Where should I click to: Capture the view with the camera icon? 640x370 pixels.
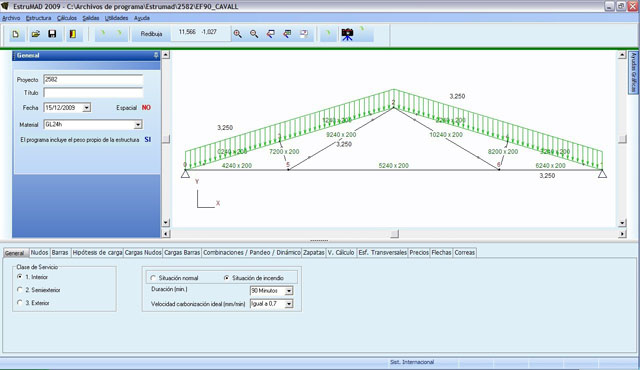click(348, 34)
